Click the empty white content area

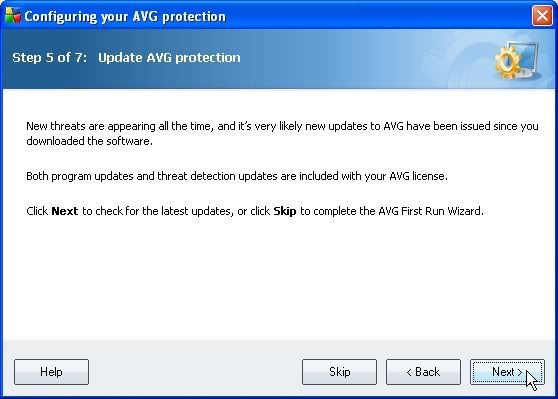coord(279,278)
